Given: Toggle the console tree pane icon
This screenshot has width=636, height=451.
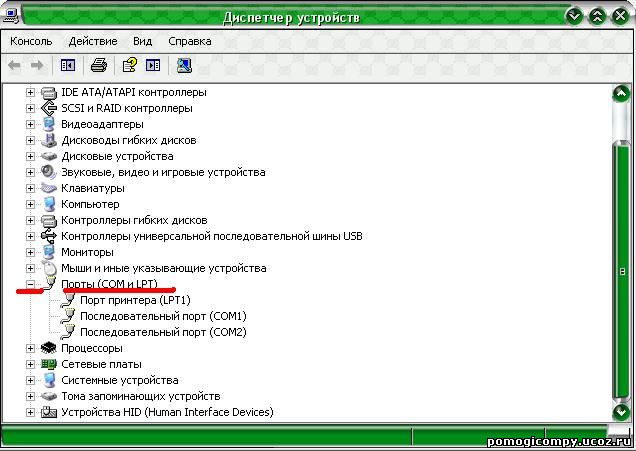Looking at the screenshot, I should [x=68, y=65].
